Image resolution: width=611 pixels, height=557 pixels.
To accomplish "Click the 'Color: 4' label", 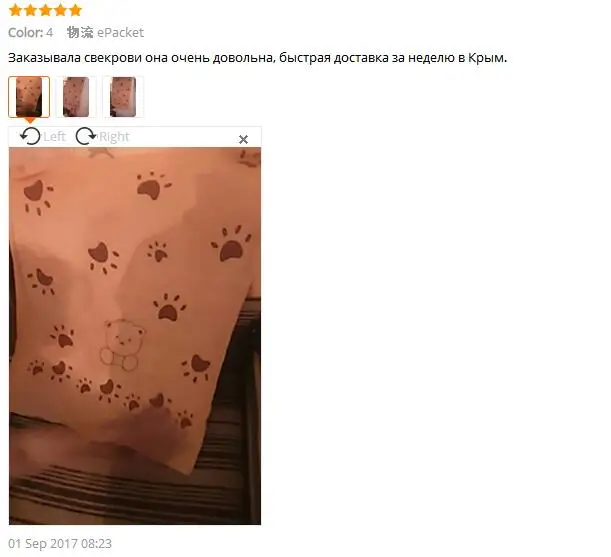I will pyautogui.click(x=30, y=32).
